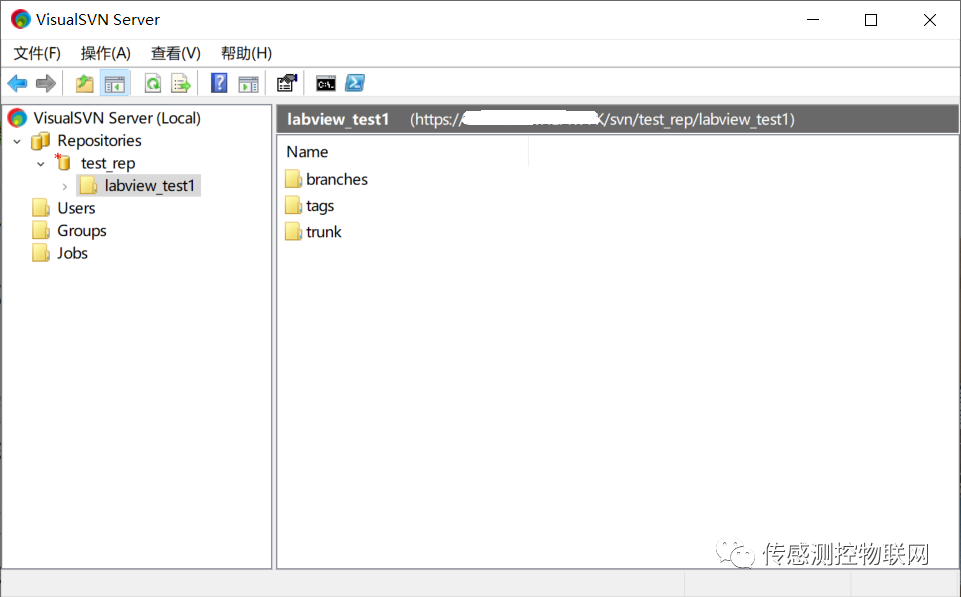Click the Repositories database icon
The width and height of the screenshot is (961, 597).
tap(40, 141)
